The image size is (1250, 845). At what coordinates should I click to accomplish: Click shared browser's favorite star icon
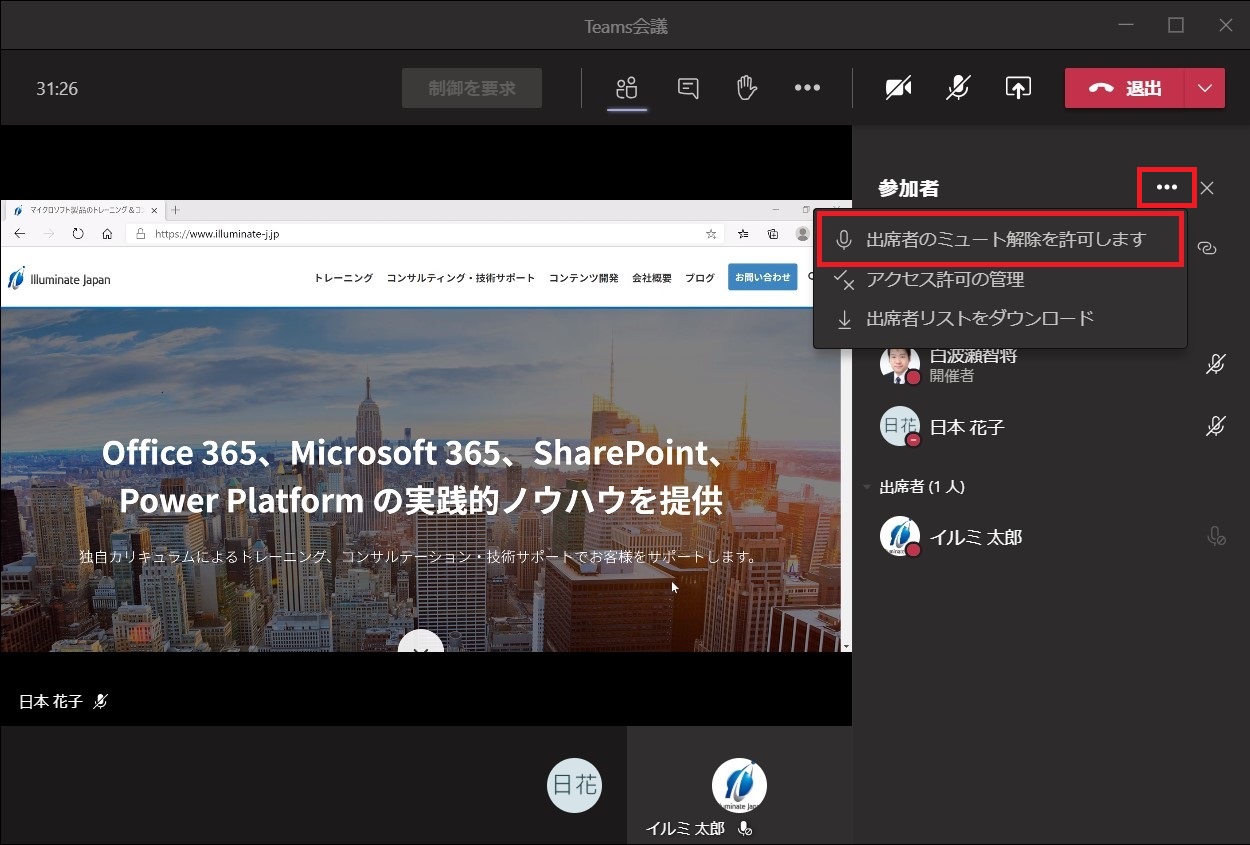tap(711, 234)
